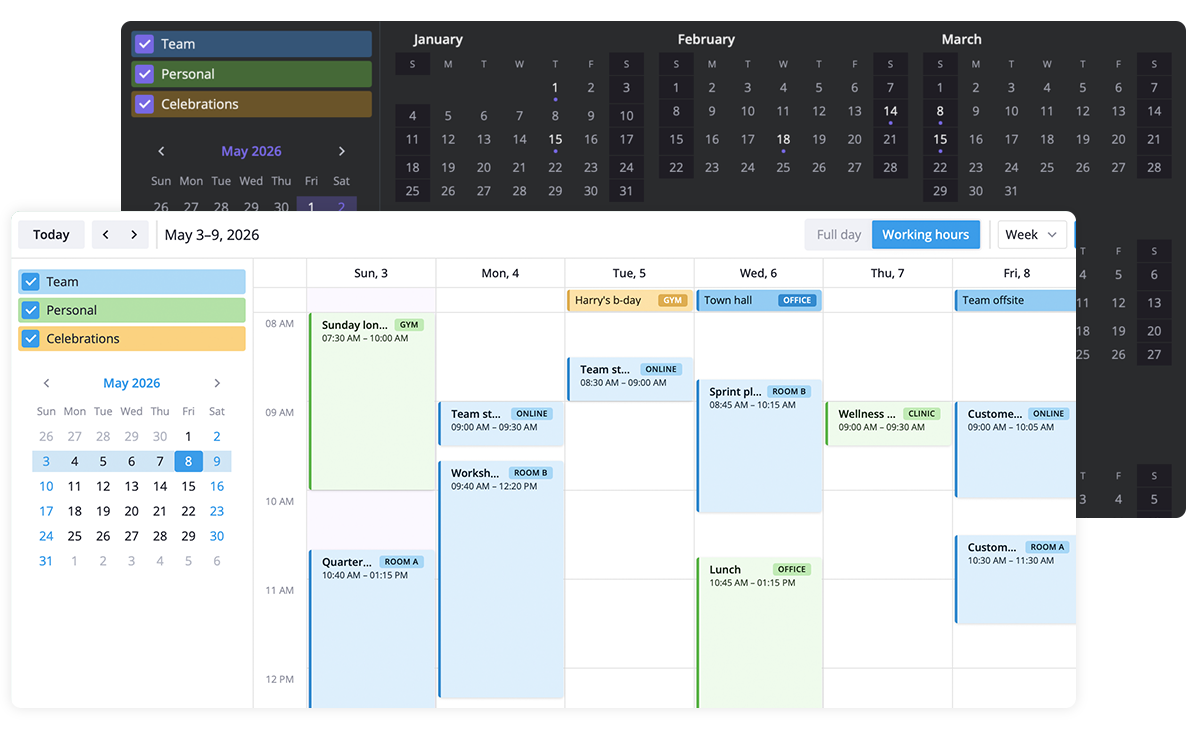Viewport: 1200px width, 730px height.
Task: Click the January month title
Action: point(438,39)
